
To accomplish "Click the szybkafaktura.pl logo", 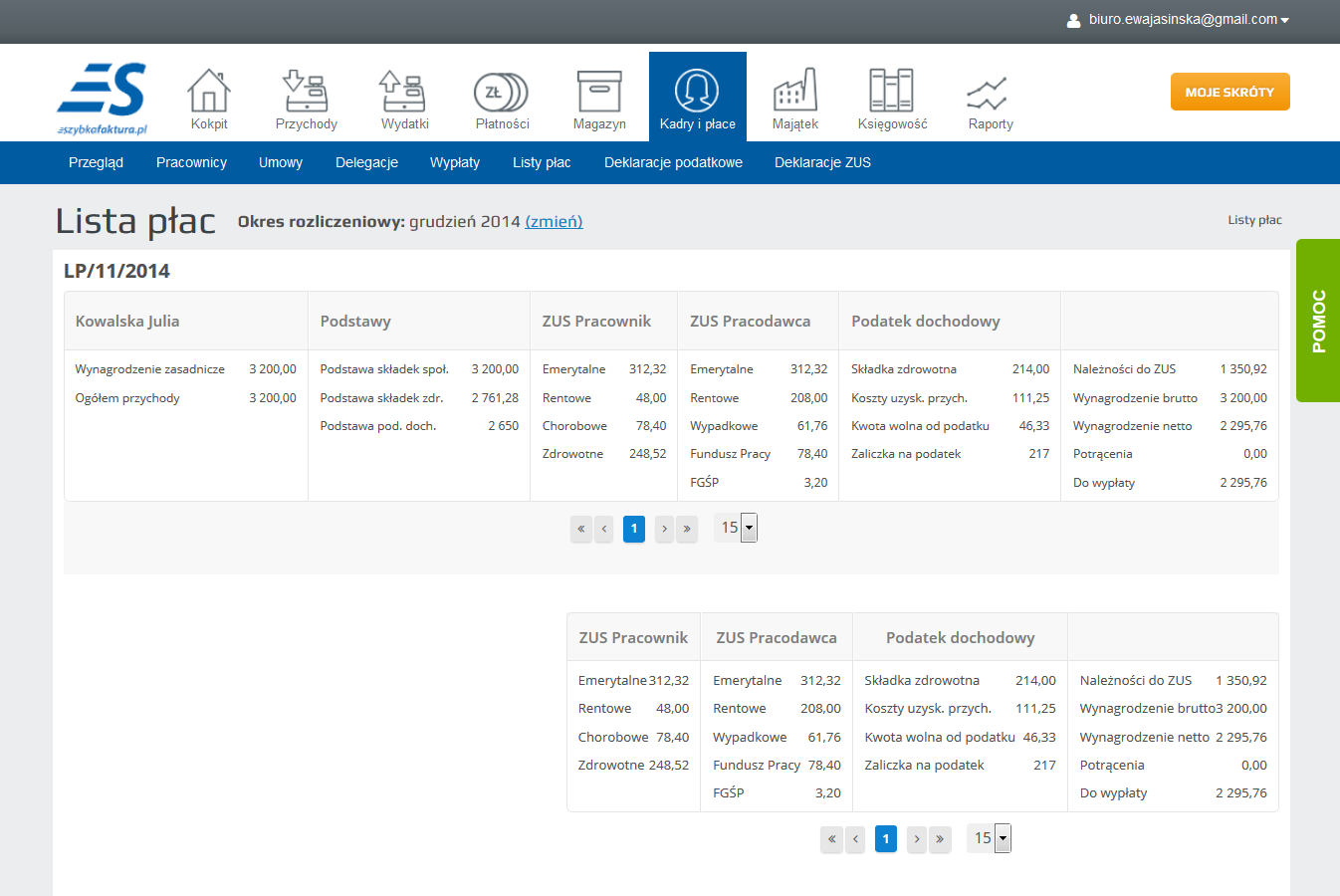I will pos(102,99).
